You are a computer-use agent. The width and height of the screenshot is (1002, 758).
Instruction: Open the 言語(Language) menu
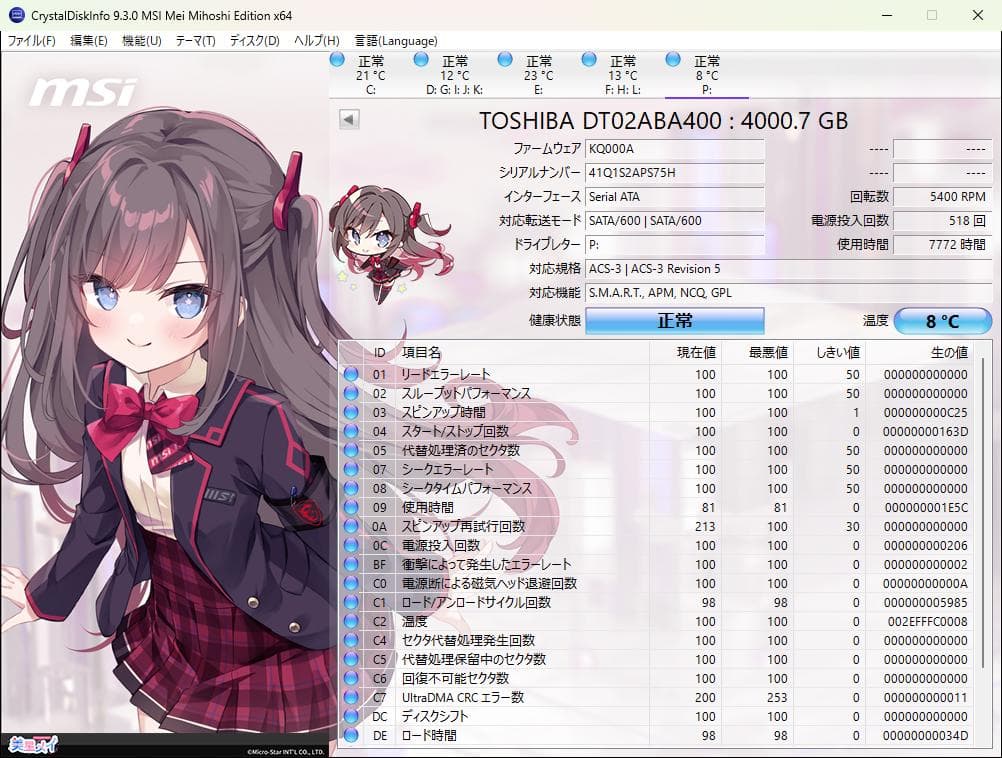pos(395,41)
